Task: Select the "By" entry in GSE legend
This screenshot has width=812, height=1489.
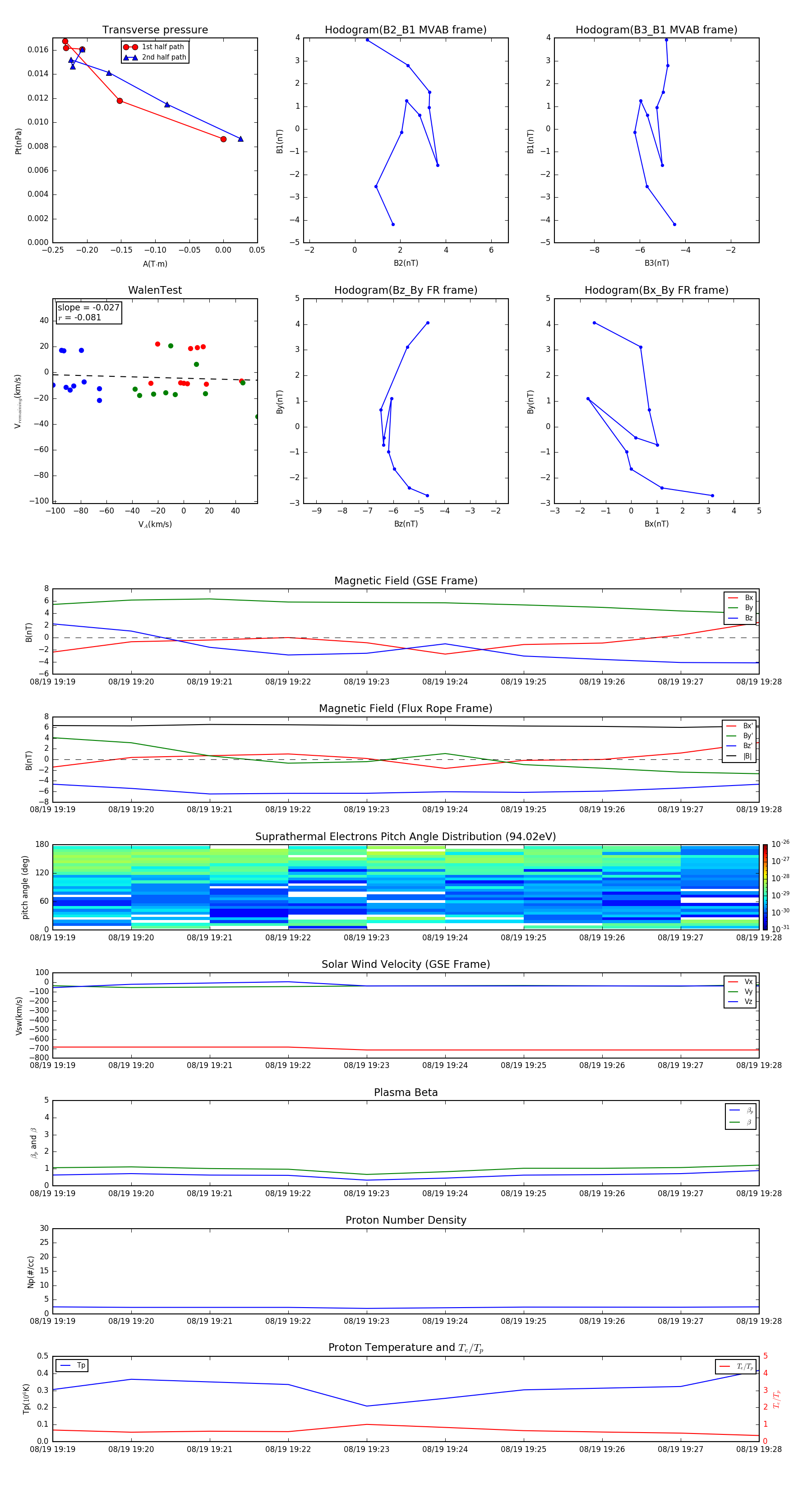Action: pos(740,607)
